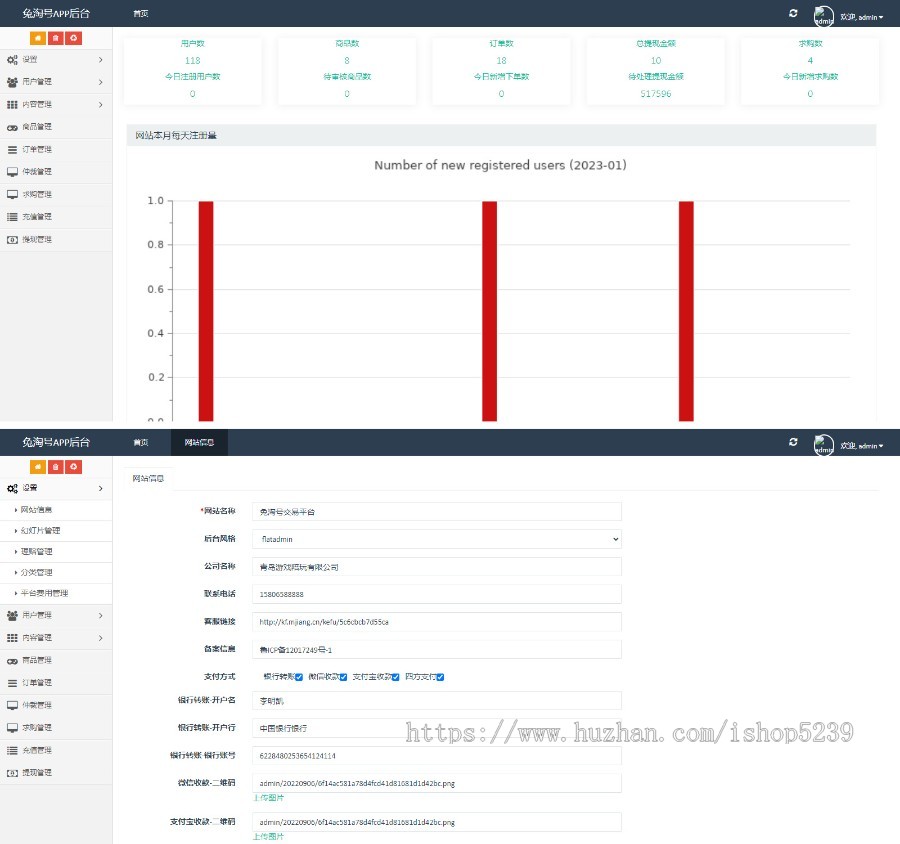Click the pending withdrawal amount 517596
The width and height of the screenshot is (900, 844).
(655, 94)
